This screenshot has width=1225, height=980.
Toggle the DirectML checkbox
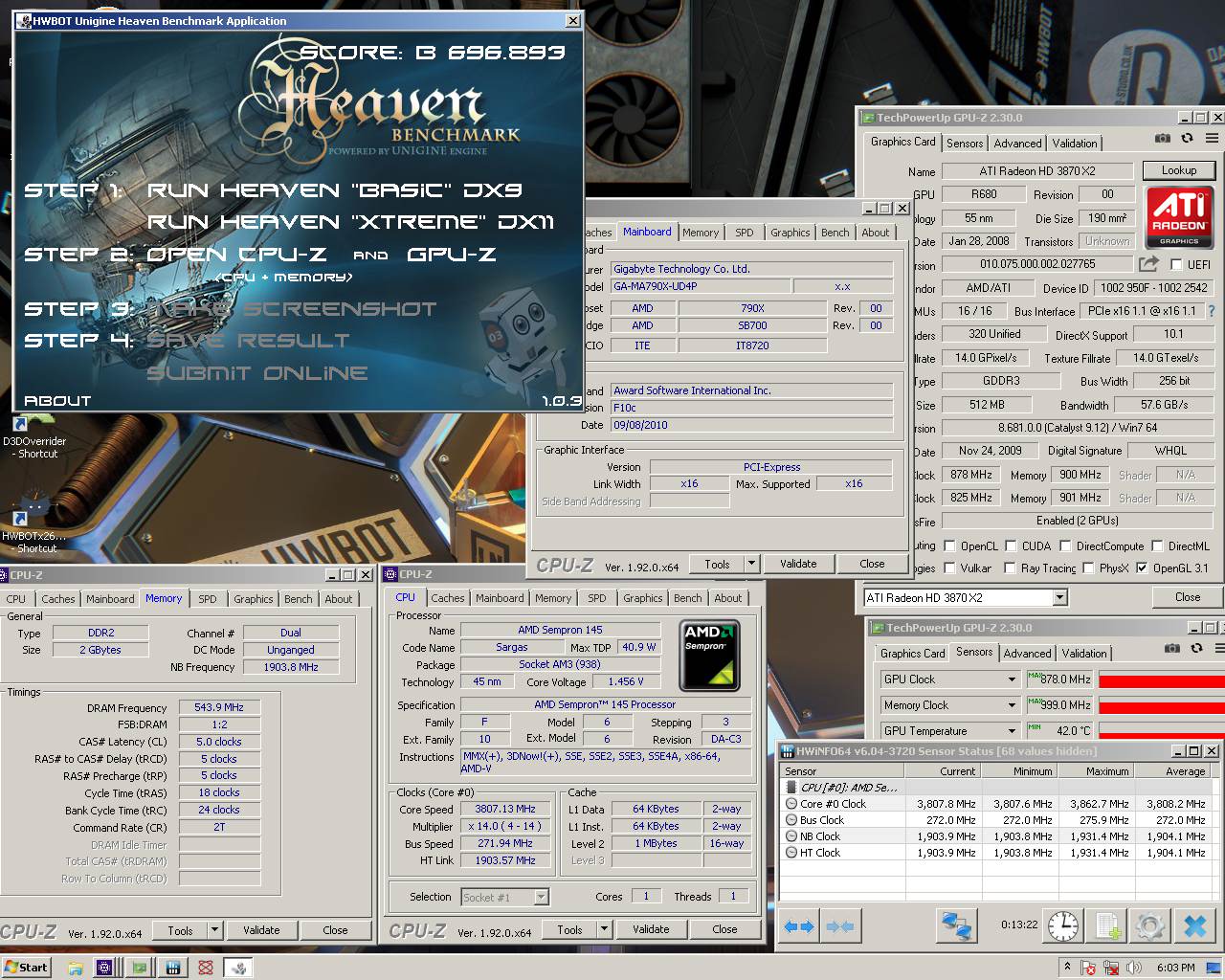click(x=1157, y=546)
